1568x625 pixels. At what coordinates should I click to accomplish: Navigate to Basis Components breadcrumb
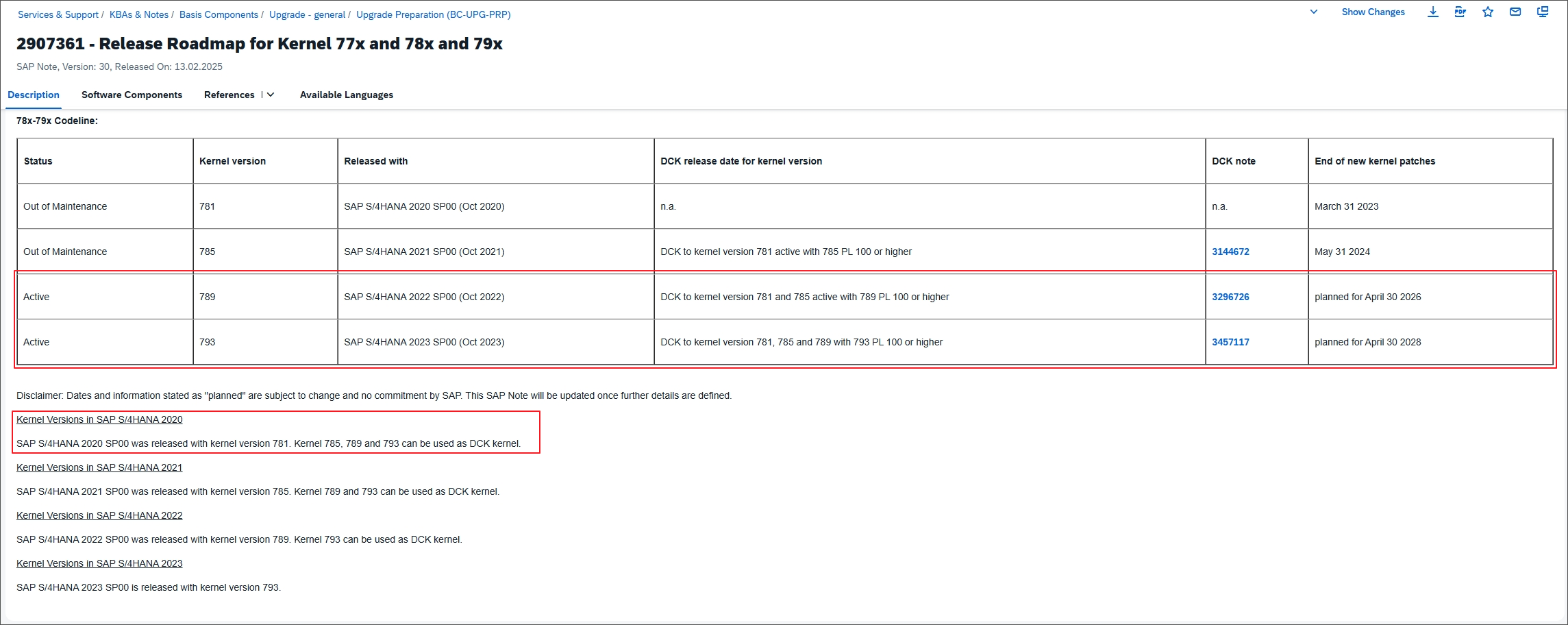click(x=219, y=14)
